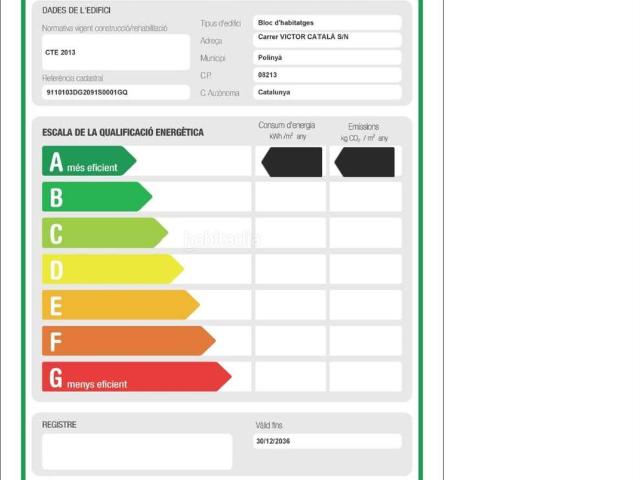Click the empty Consum d'energia cell in row B

coord(290,197)
